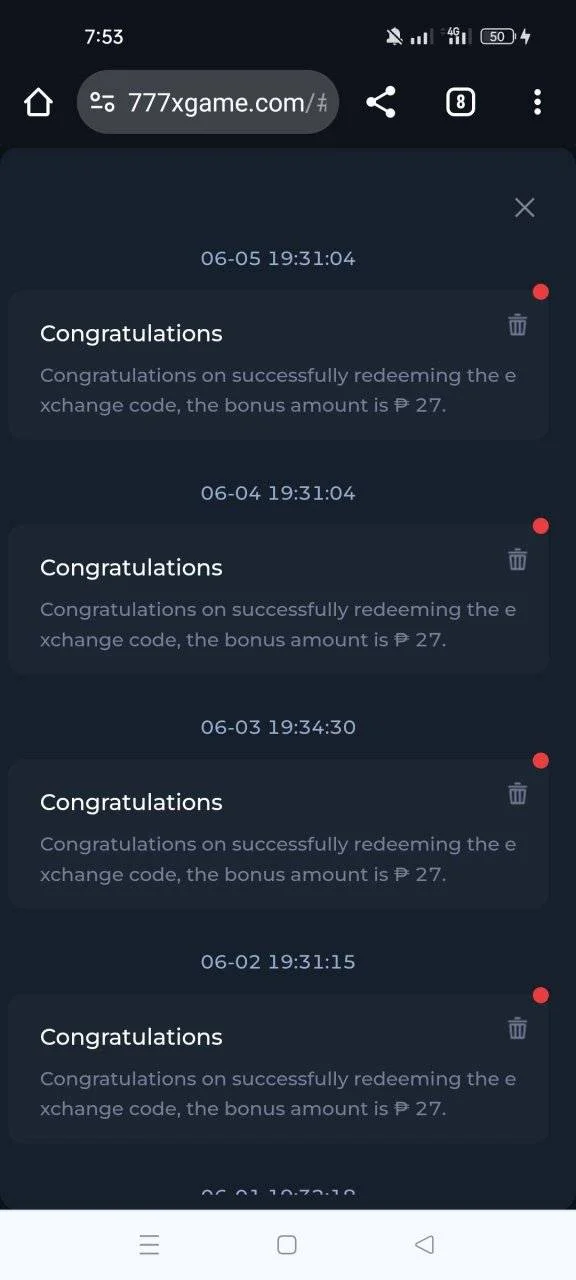Open site settings icon in address bar
The width and height of the screenshot is (576, 1280).
pyautogui.click(x=102, y=102)
